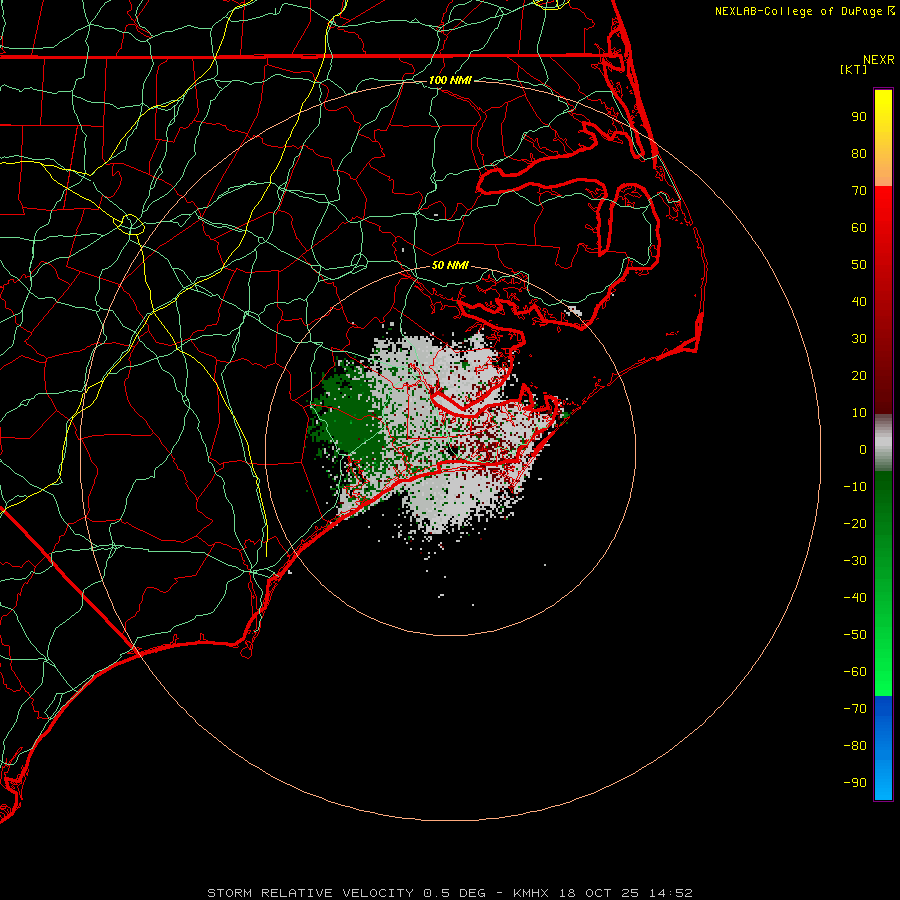Click the -90 legend value

855,783
